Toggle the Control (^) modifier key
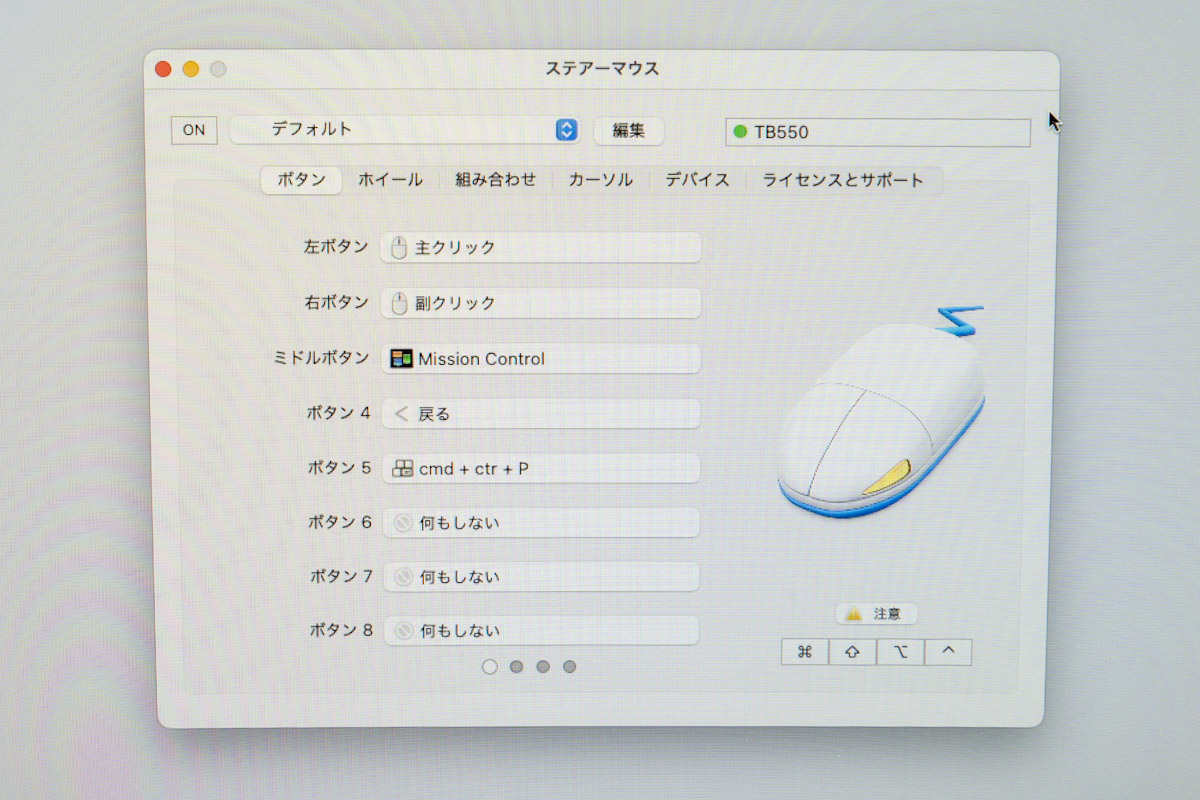Screen dimensions: 1200x800 (947, 651)
